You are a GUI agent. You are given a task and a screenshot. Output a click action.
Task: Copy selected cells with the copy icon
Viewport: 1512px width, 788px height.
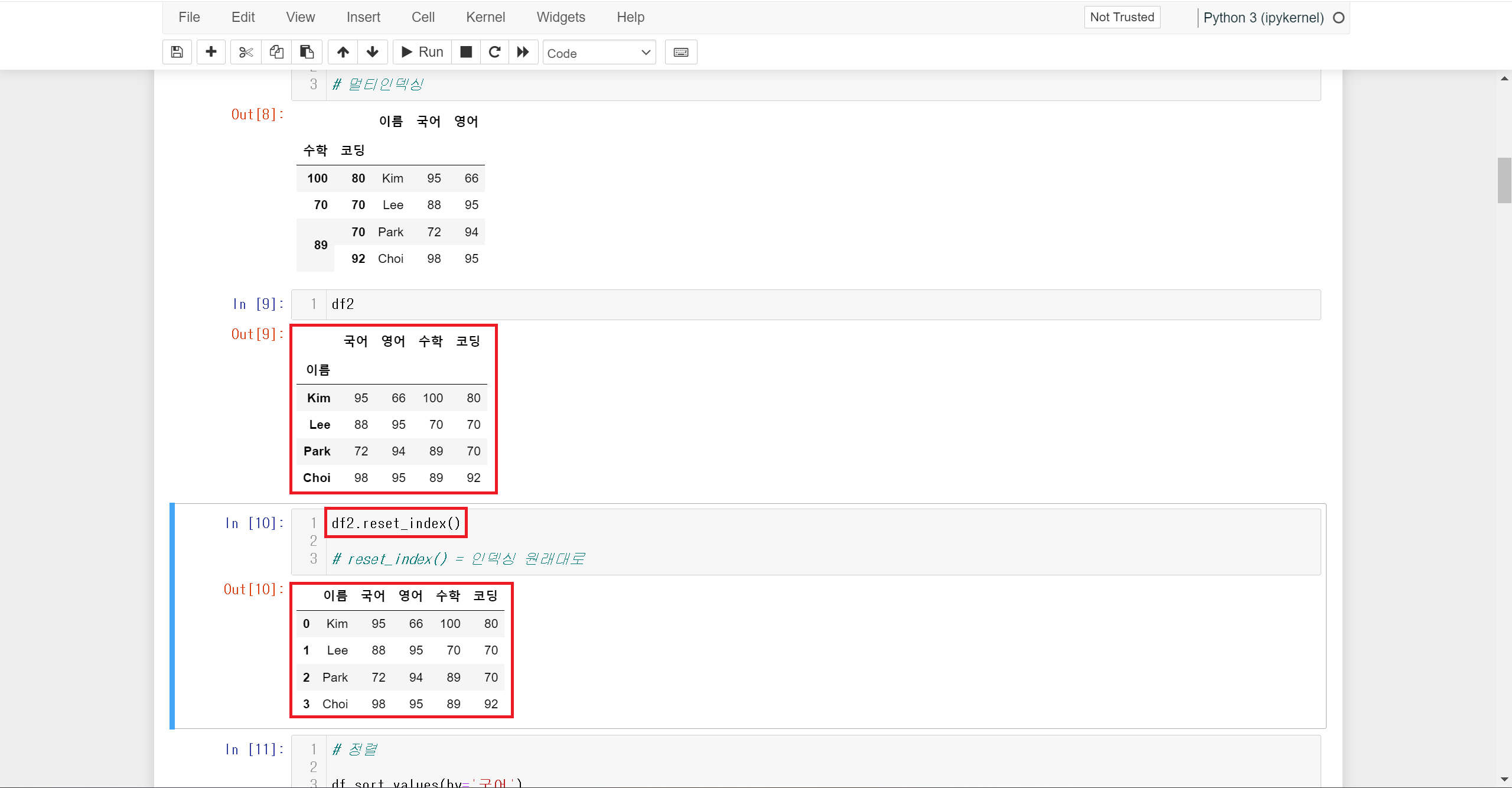[276, 52]
